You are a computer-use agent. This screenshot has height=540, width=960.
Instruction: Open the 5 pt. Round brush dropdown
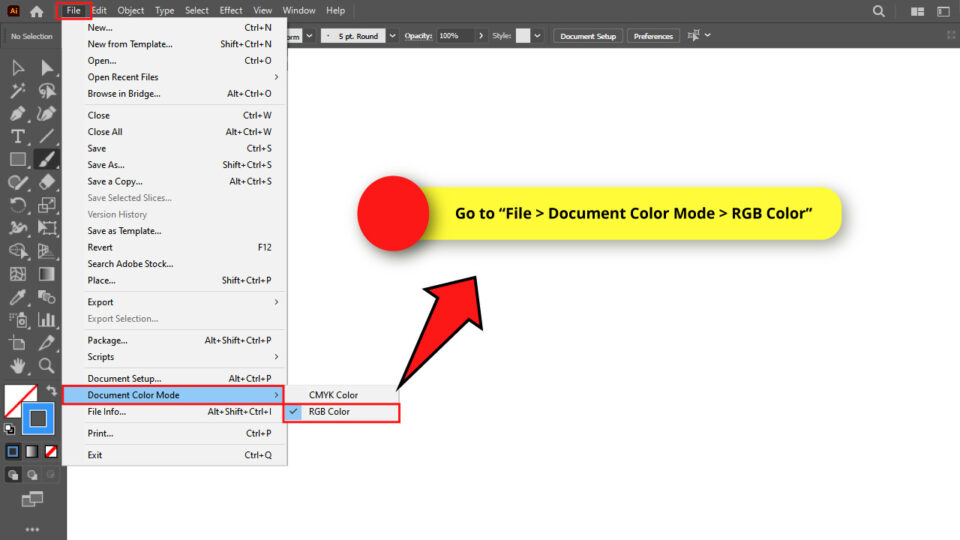[x=392, y=36]
